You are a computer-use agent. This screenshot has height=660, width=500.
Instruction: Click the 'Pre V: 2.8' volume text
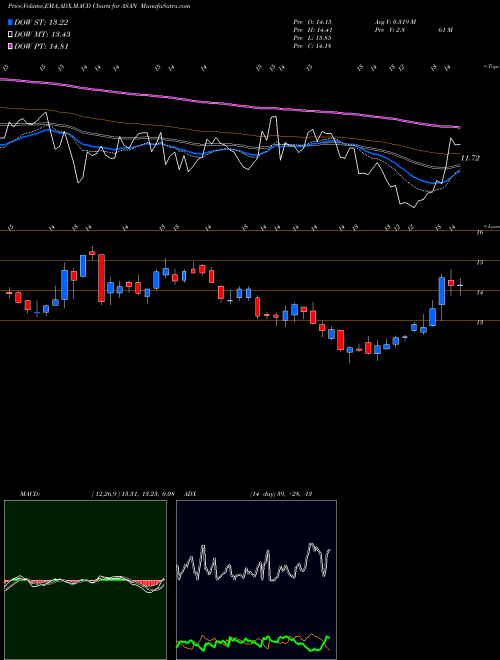point(389,30)
